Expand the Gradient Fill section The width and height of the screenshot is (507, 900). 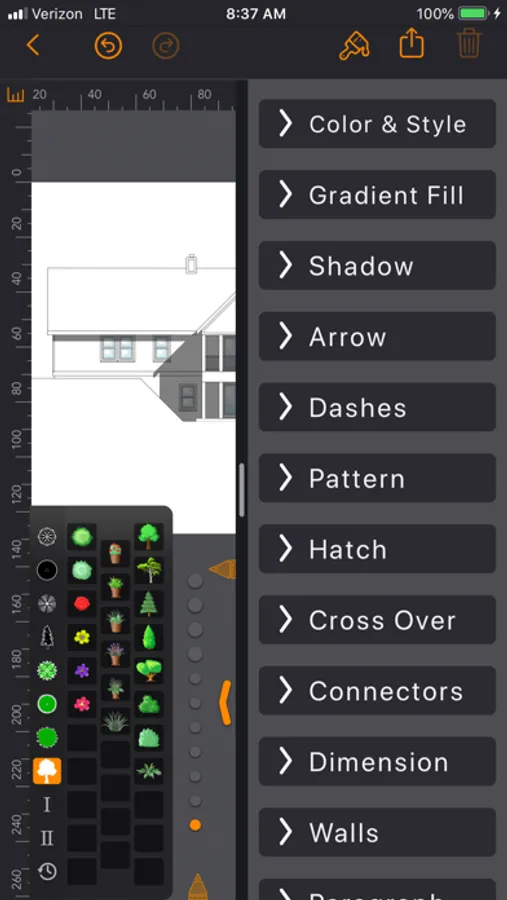tap(377, 195)
